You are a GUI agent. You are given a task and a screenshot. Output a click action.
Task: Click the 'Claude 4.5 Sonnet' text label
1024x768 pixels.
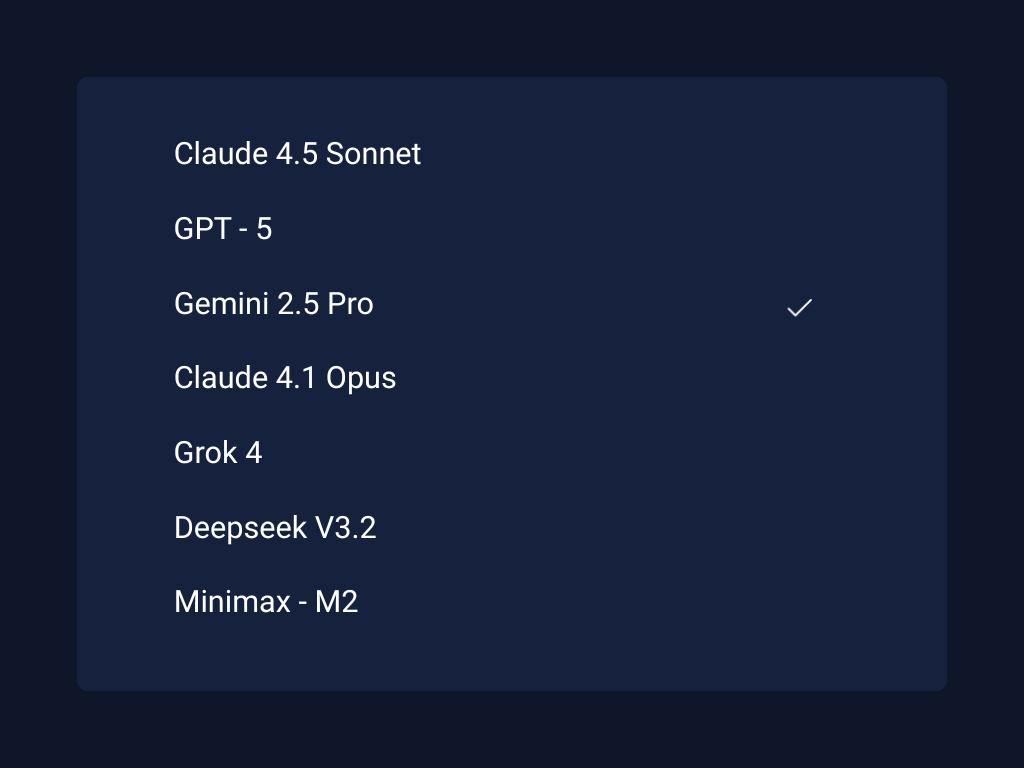point(297,154)
